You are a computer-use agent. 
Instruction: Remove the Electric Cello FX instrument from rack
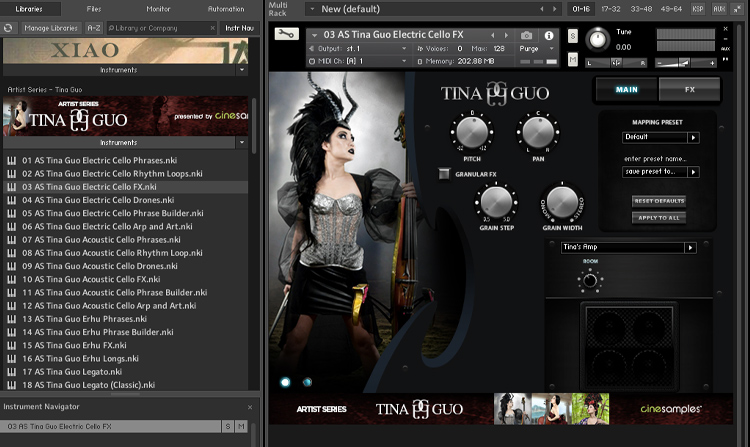point(725,29)
